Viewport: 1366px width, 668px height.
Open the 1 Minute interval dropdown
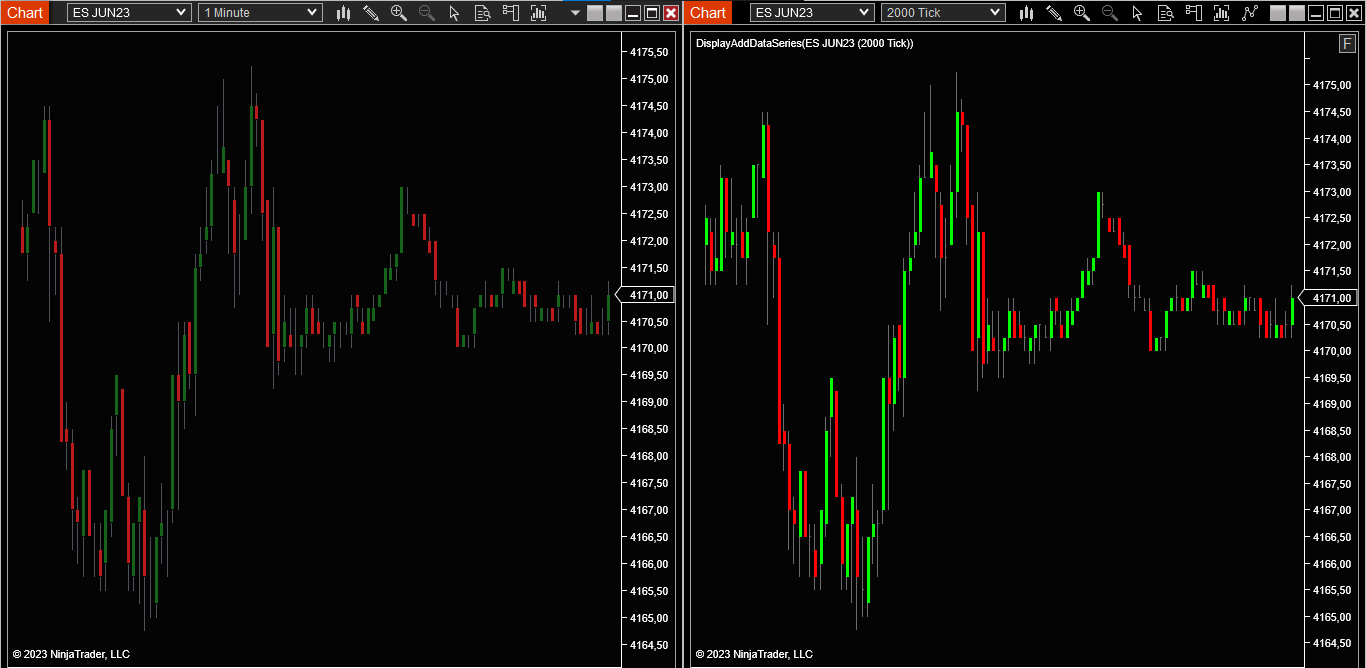pos(260,13)
